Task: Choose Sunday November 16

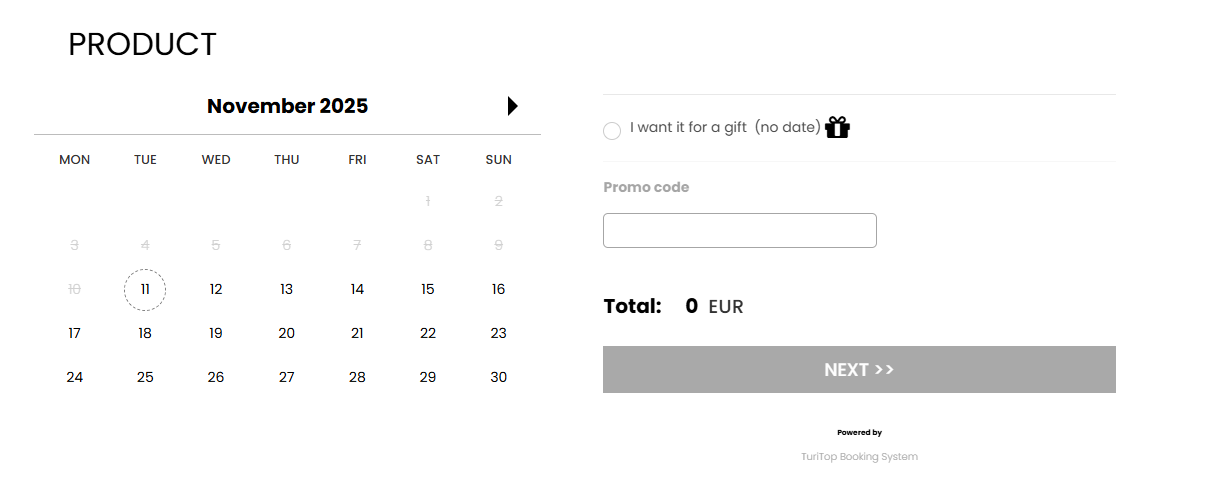Action: 499,290
